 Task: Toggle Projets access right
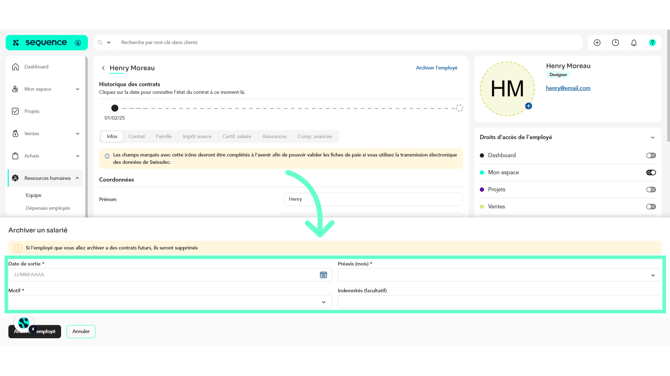coord(651,190)
